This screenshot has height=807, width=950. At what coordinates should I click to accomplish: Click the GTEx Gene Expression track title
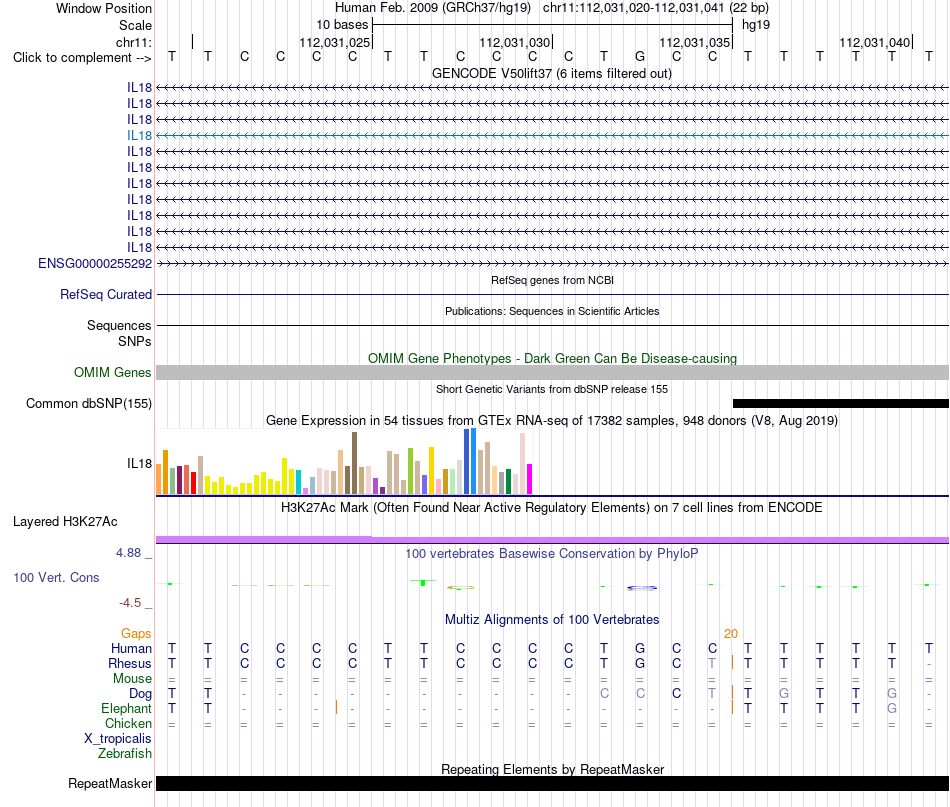pos(552,420)
